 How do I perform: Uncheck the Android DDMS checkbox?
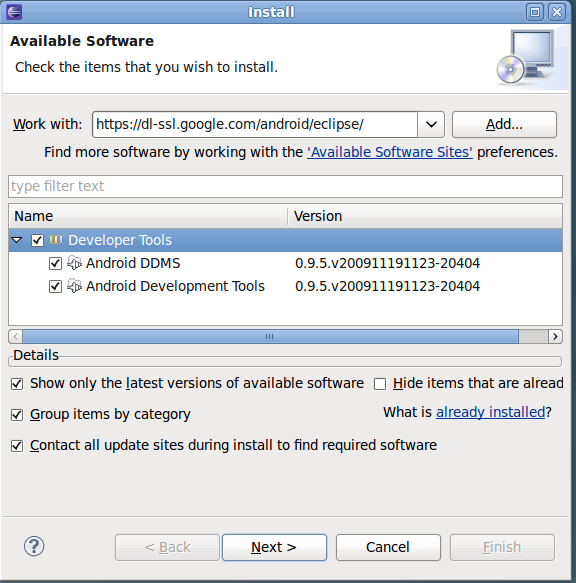pos(55,264)
